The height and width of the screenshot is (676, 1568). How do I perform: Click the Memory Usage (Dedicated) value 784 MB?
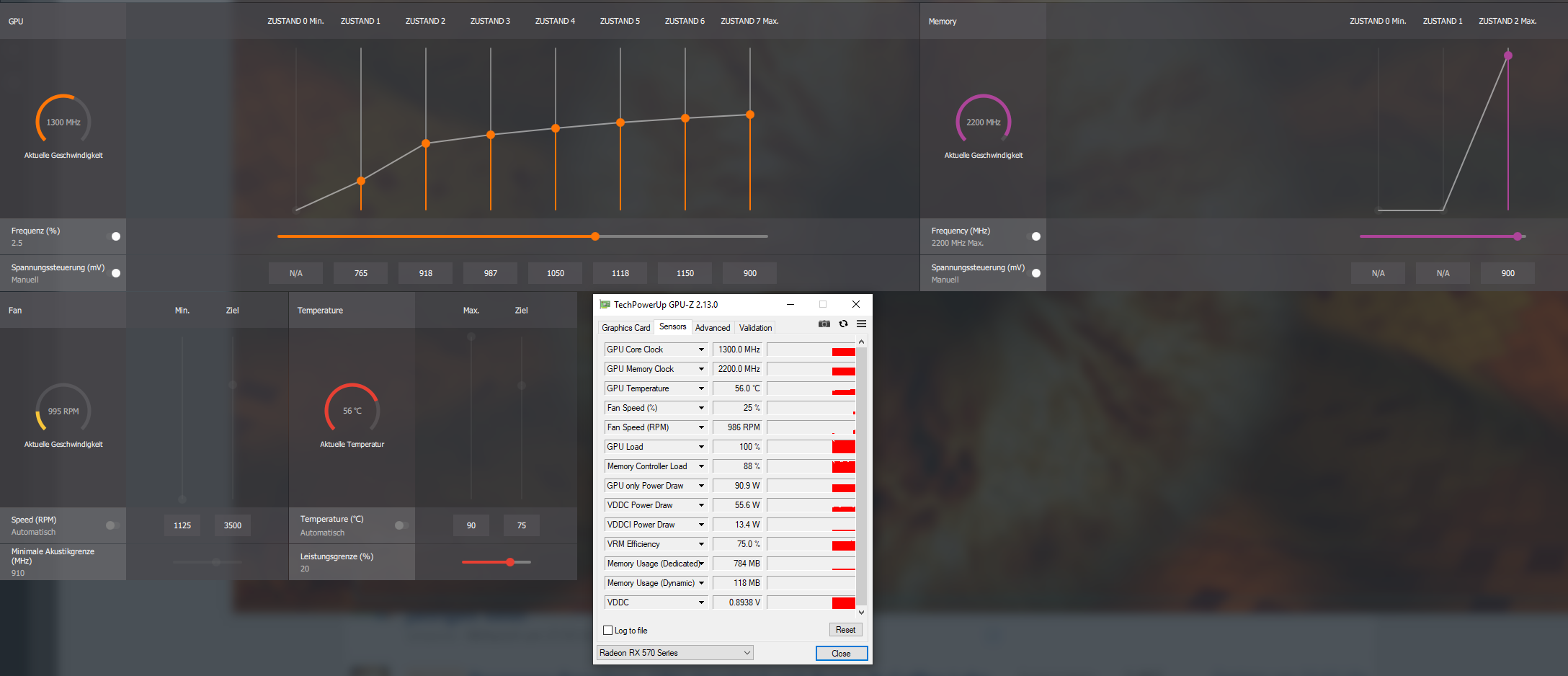point(738,564)
